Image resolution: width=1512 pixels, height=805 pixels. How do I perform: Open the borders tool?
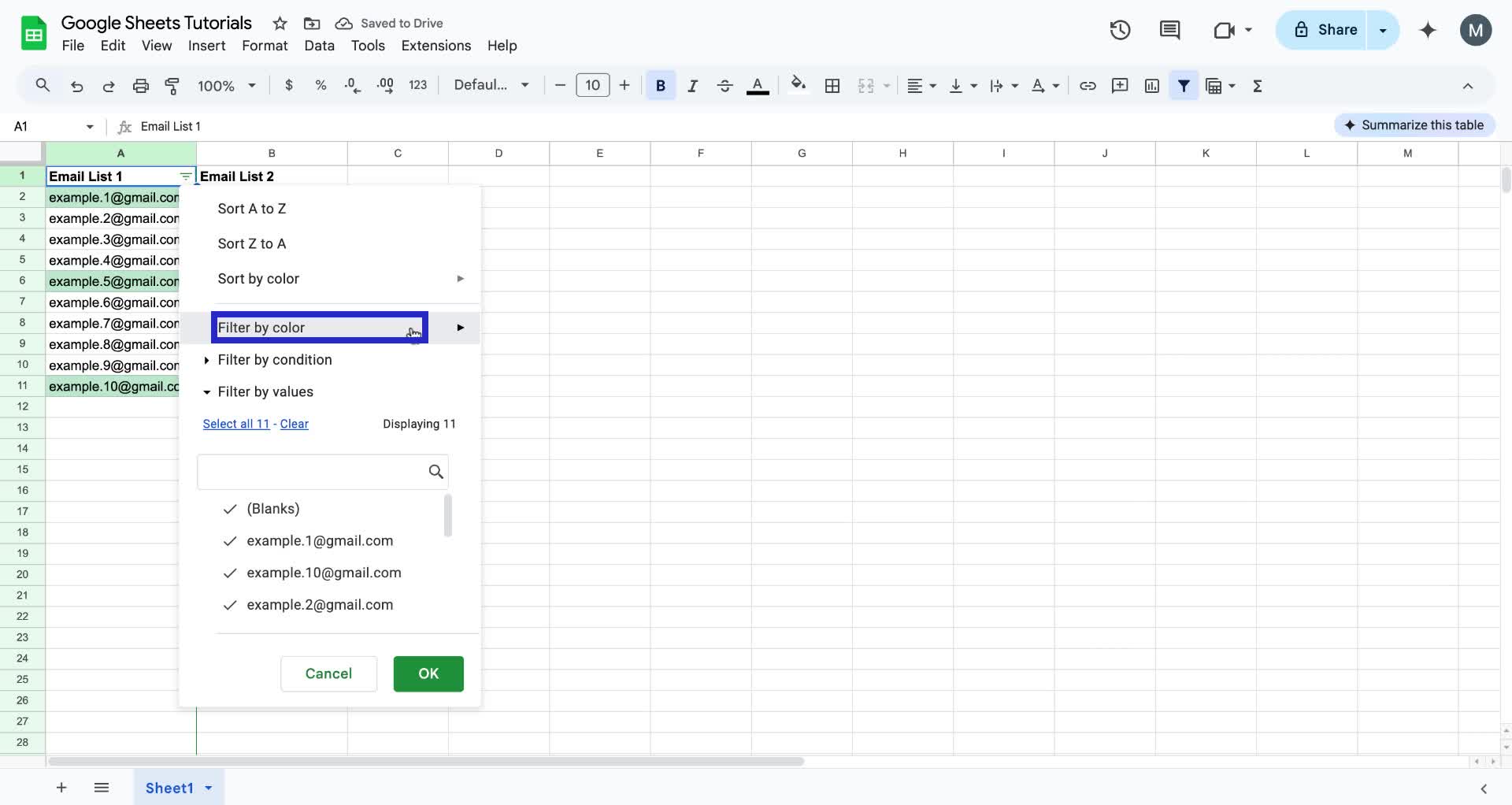(832, 85)
